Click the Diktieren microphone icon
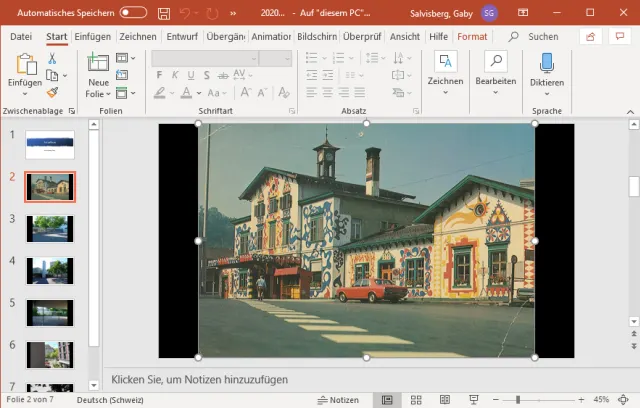 click(x=547, y=63)
